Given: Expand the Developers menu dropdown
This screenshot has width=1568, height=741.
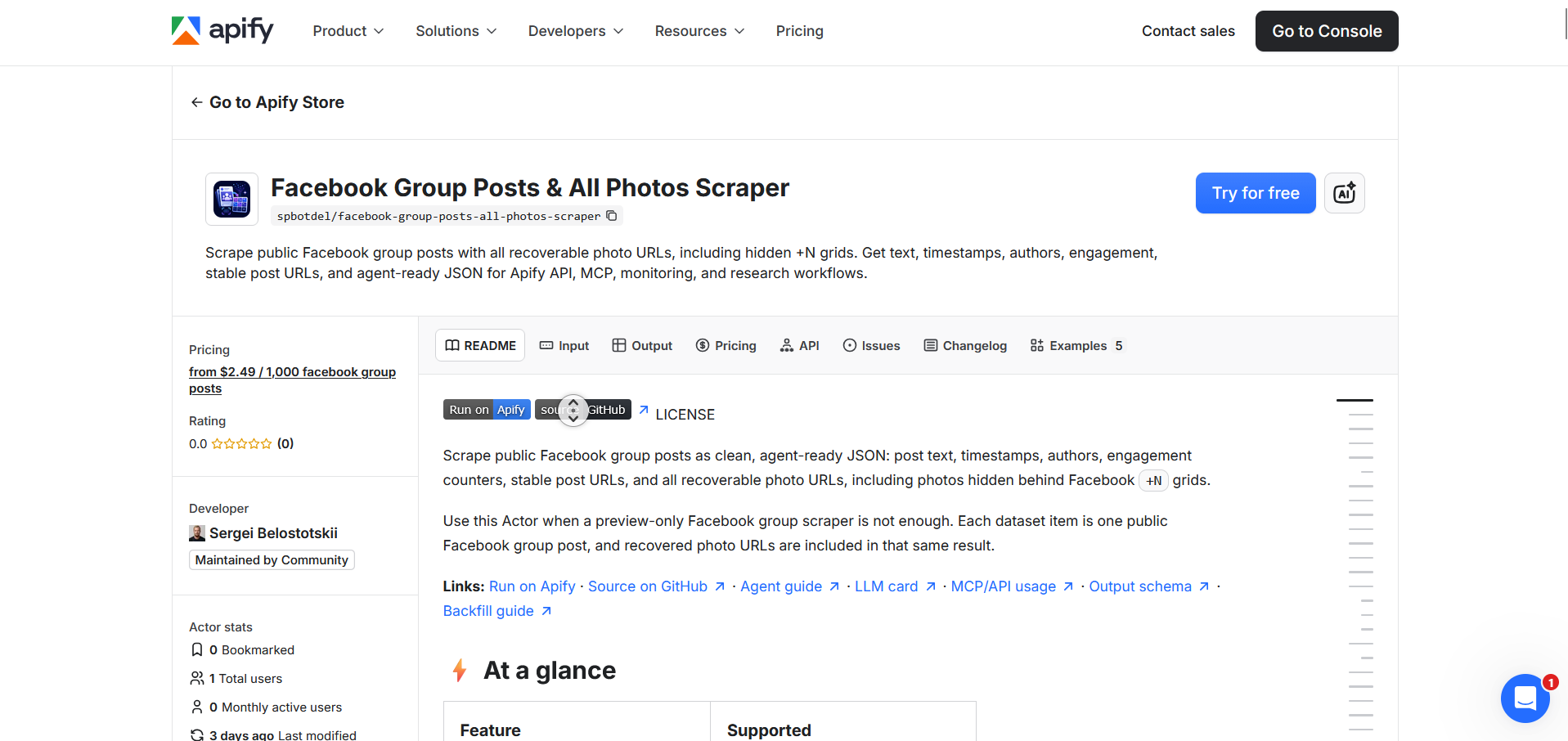Looking at the screenshot, I should coord(576,31).
